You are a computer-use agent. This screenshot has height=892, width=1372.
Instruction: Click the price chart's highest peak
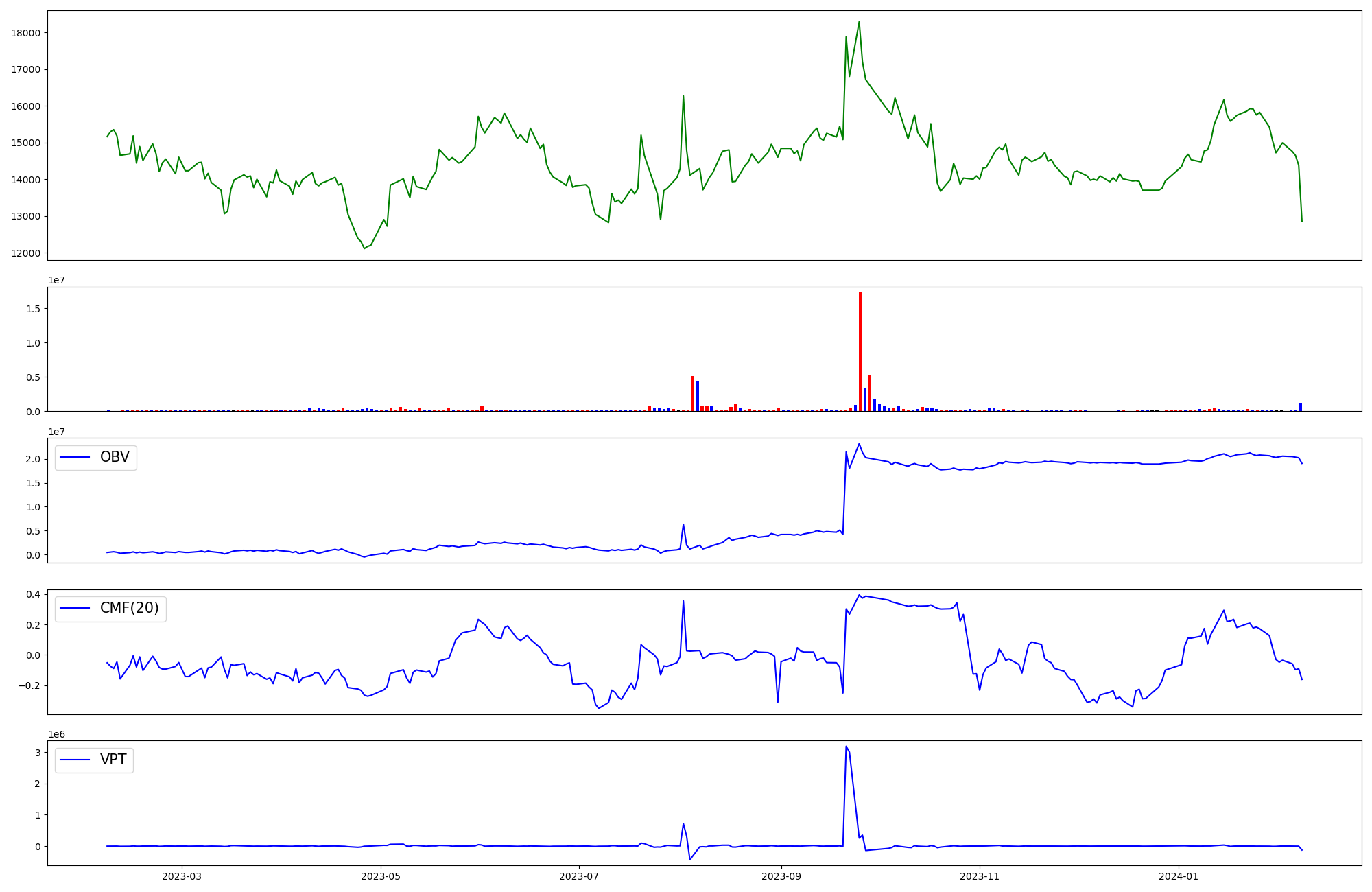[x=859, y=22]
